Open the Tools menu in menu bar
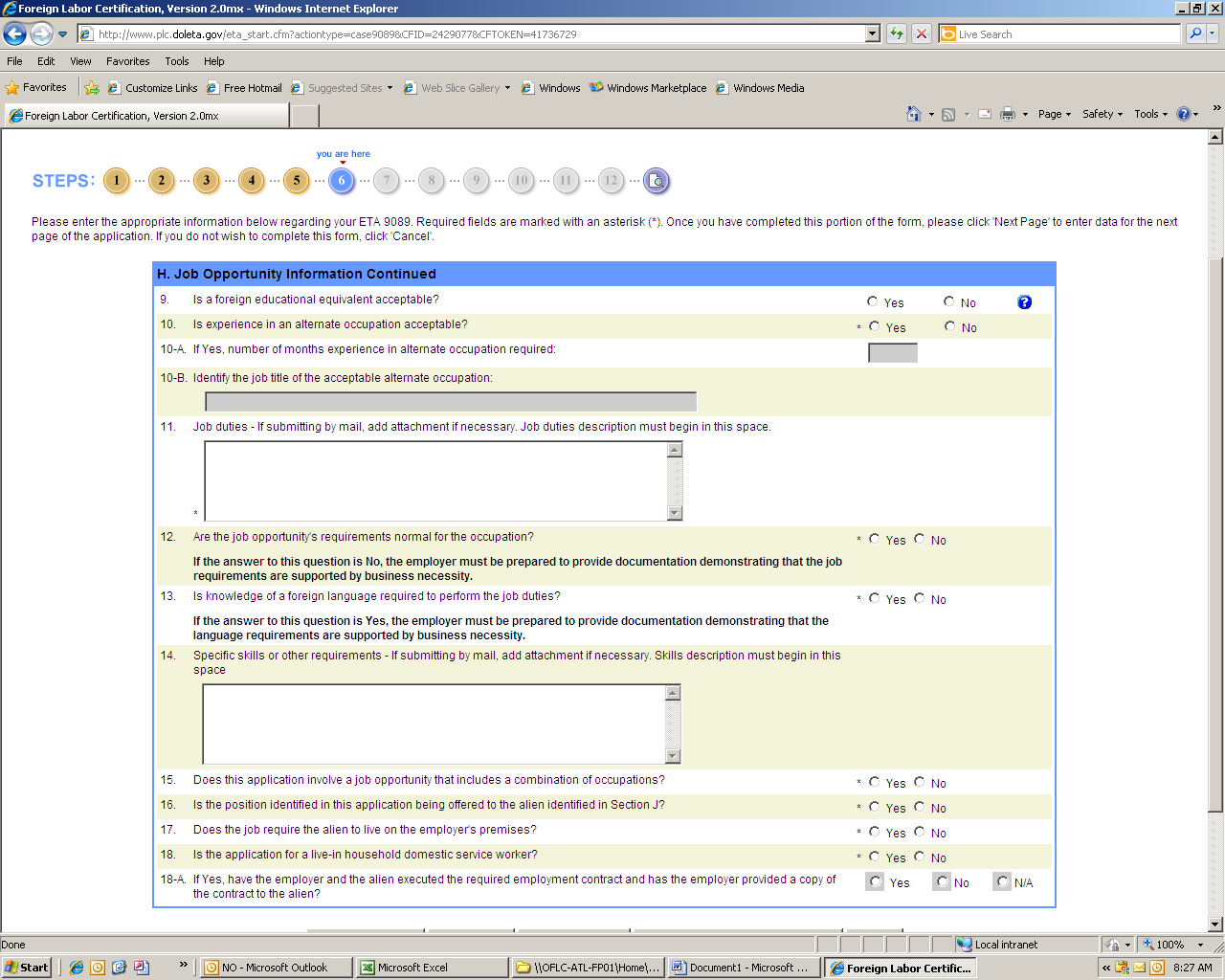 [176, 61]
